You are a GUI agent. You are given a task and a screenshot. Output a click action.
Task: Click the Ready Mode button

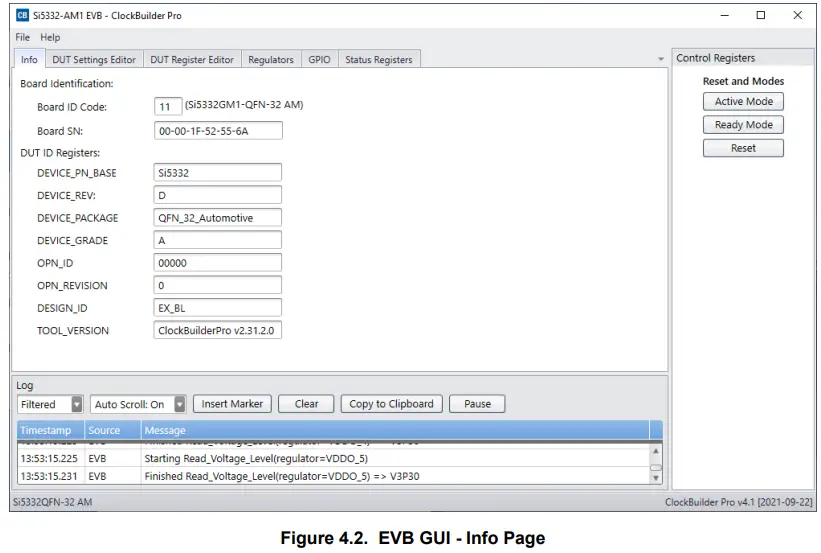click(x=744, y=125)
